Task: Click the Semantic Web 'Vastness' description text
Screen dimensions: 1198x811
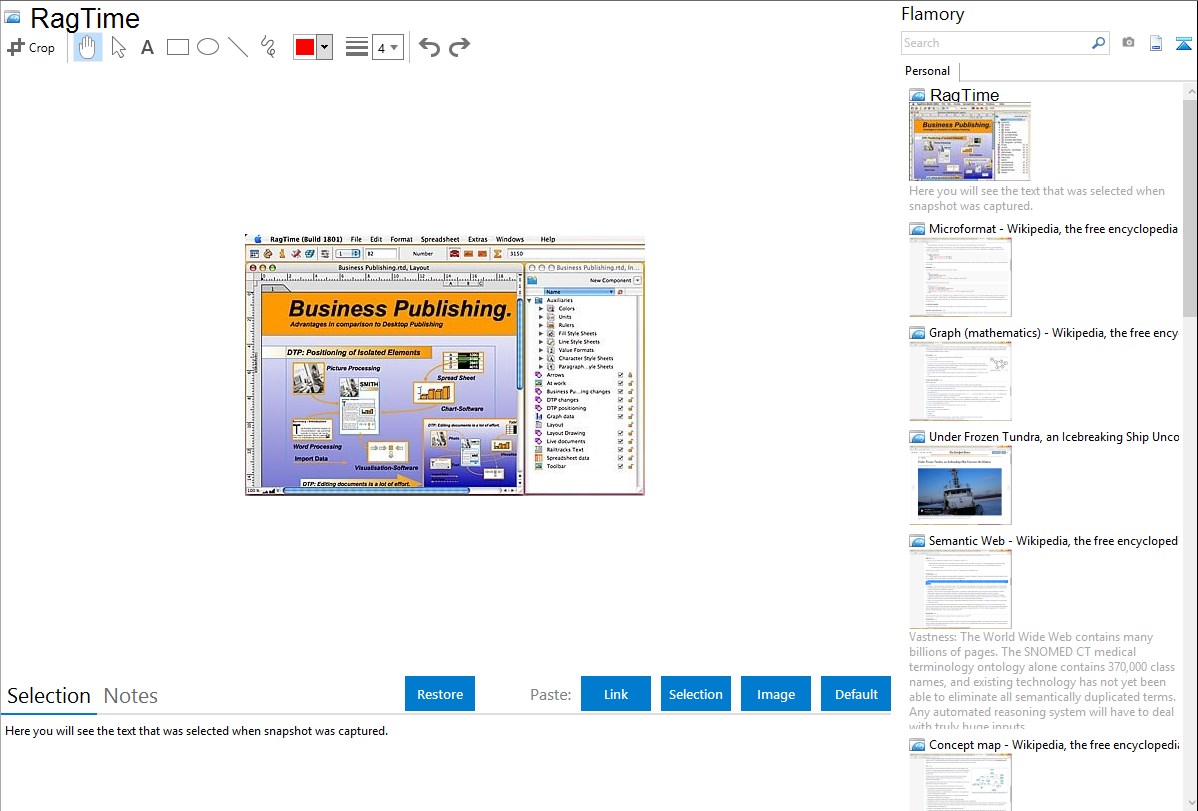Action: pyautogui.click(x=1042, y=681)
